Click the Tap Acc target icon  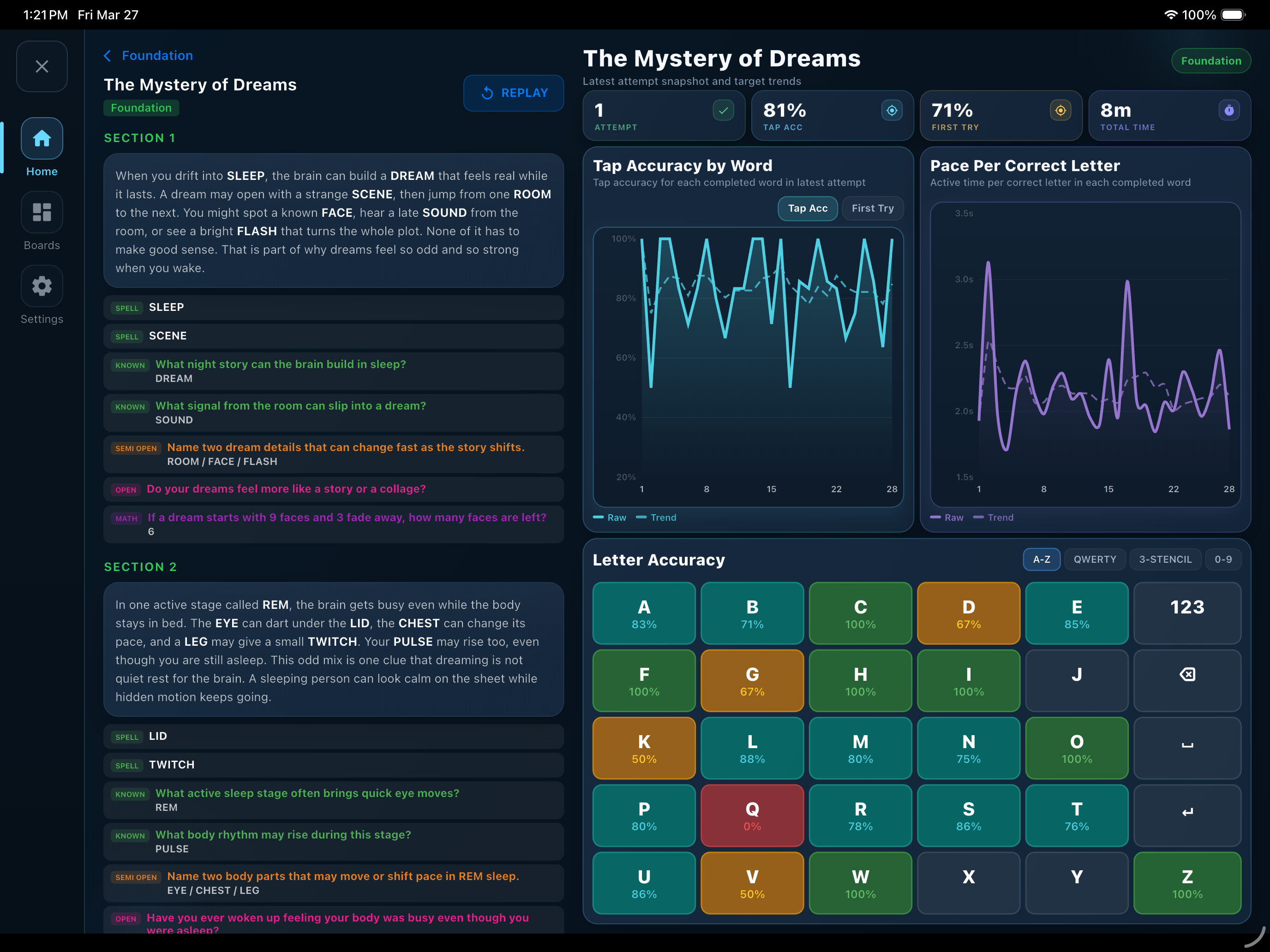[x=892, y=110]
